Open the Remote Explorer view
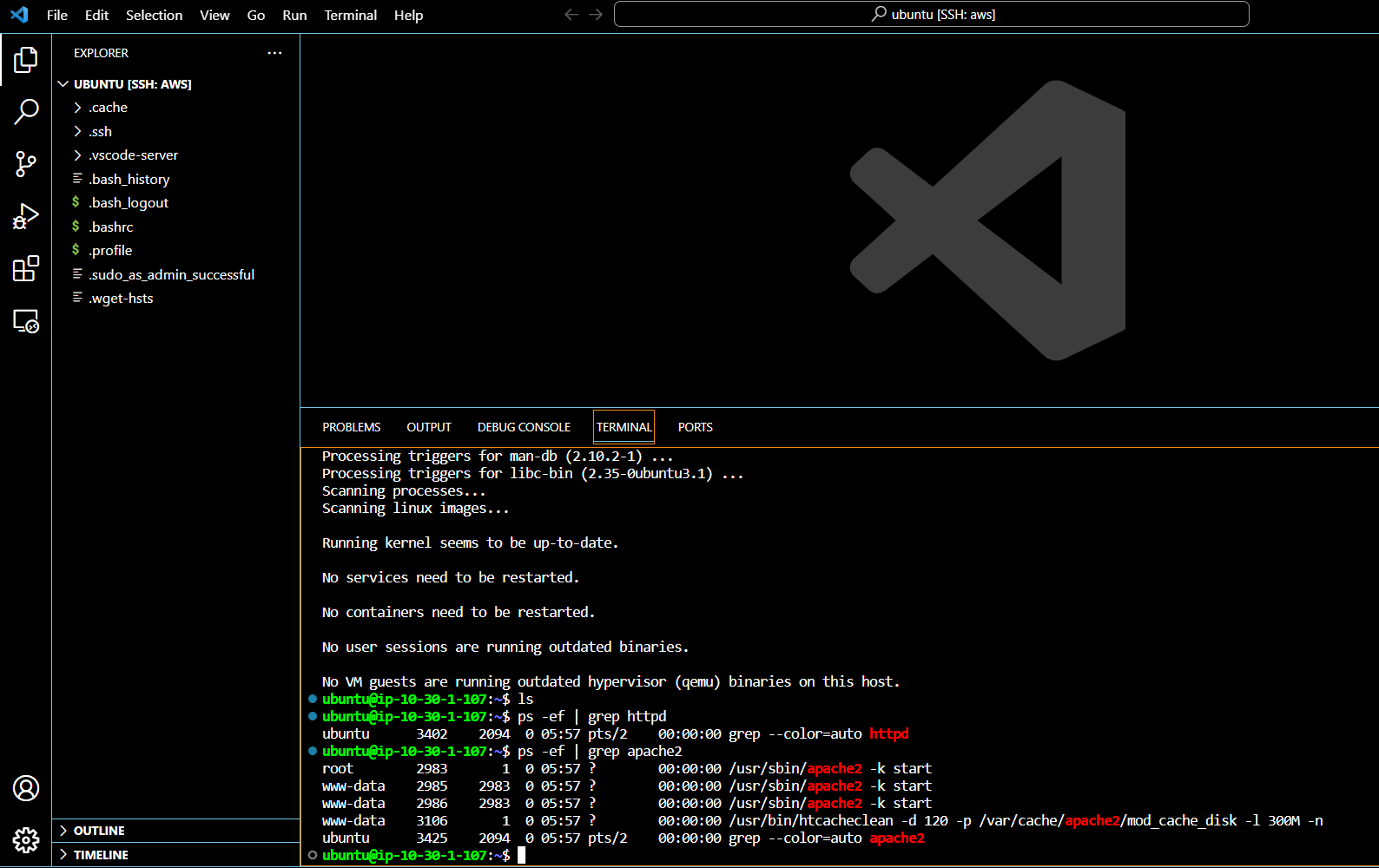This screenshot has width=1379, height=868. (x=26, y=321)
